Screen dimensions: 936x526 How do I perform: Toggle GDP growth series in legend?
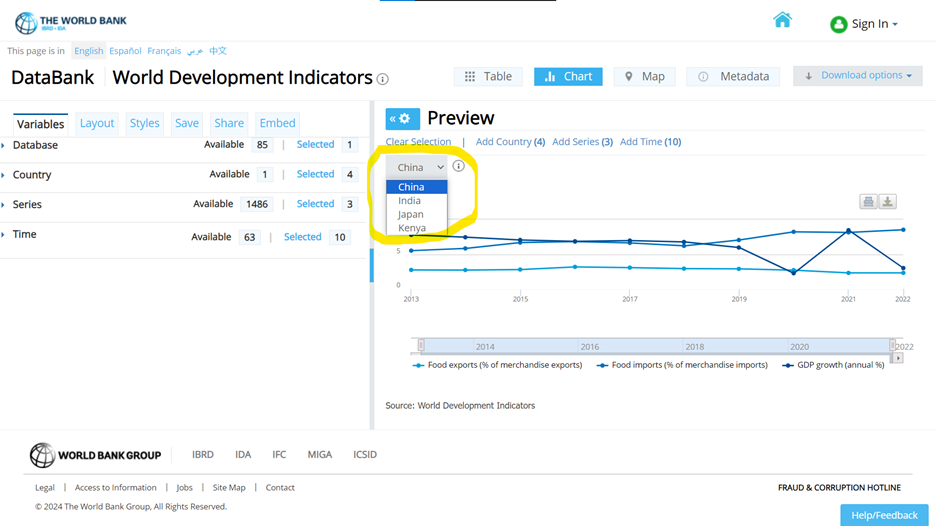coord(836,365)
